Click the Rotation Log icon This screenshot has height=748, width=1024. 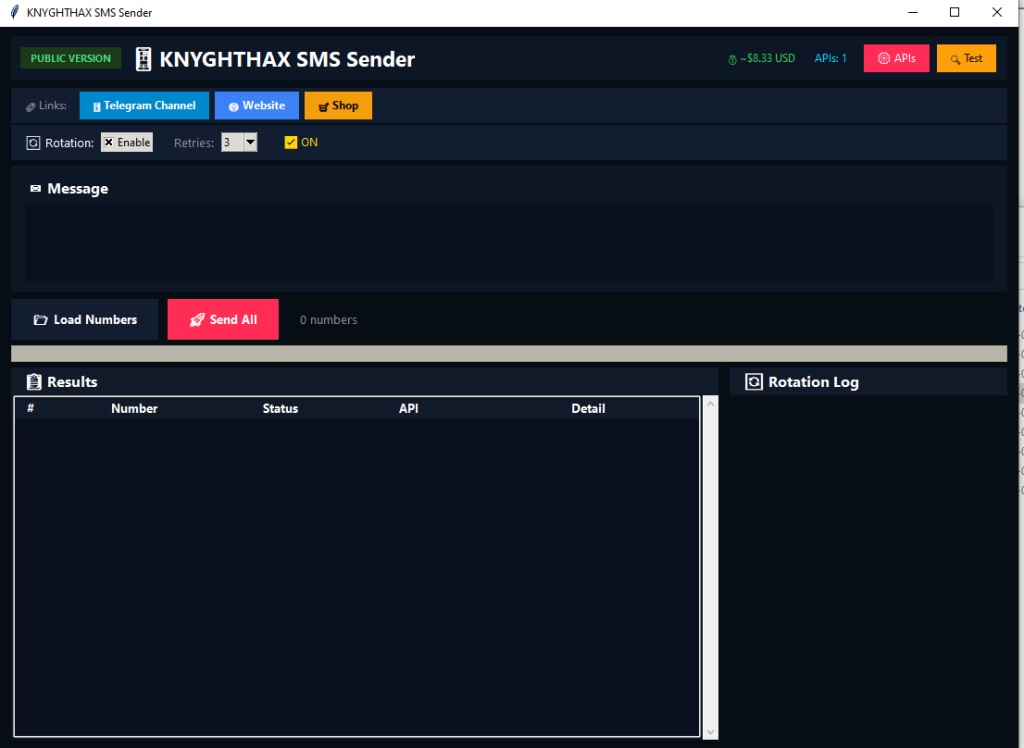click(x=754, y=382)
